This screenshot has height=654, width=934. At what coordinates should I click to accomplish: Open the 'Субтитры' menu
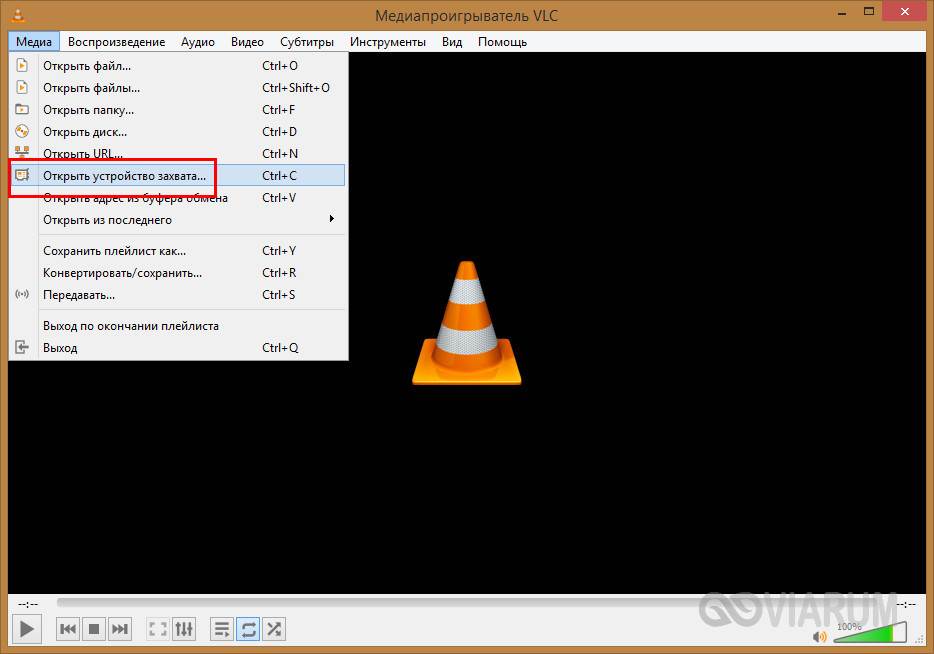307,42
